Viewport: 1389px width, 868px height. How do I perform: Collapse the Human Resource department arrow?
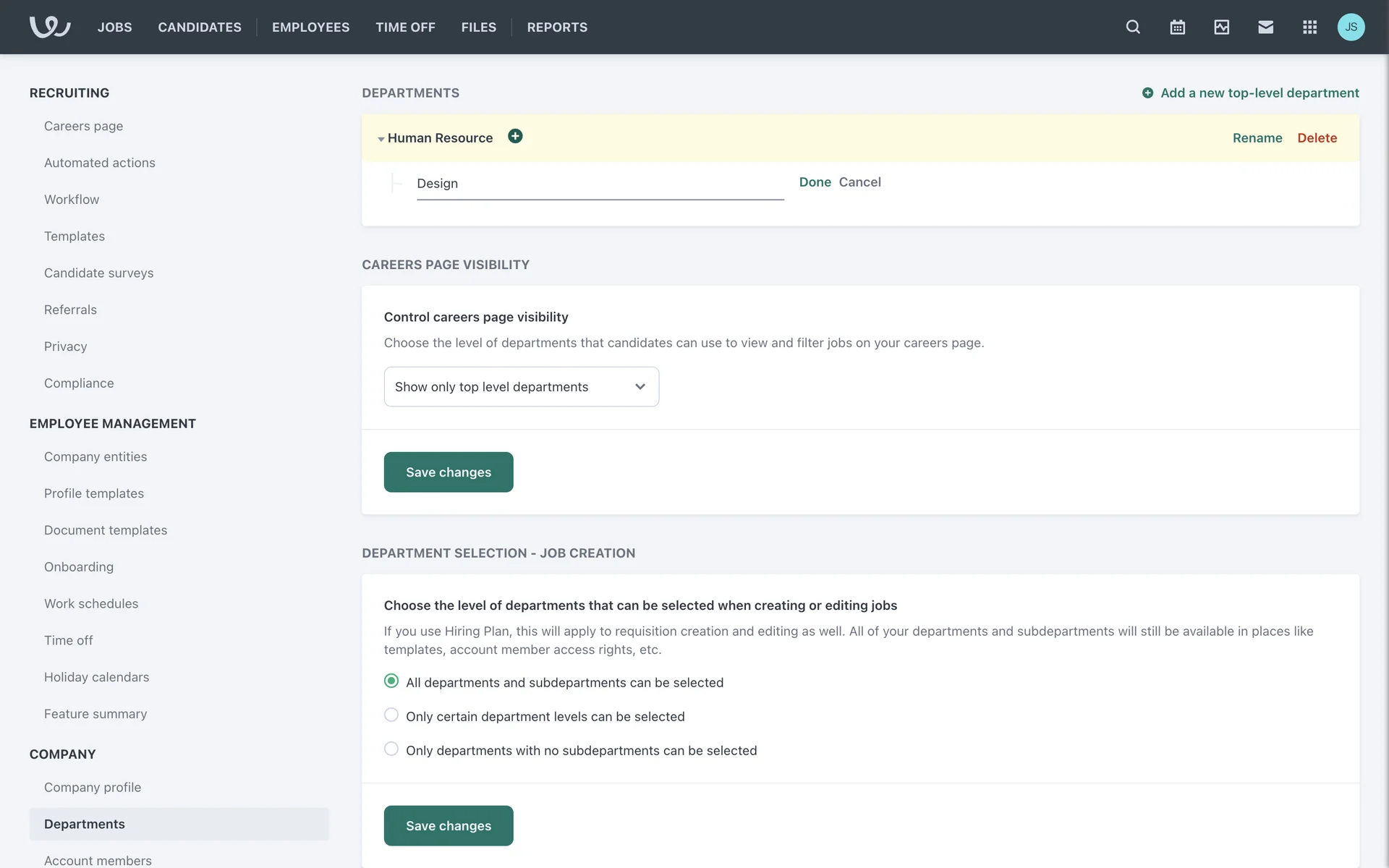[x=381, y=139]
